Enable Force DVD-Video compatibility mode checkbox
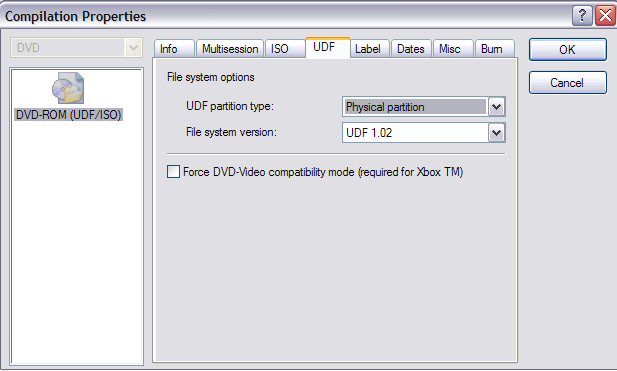The image size is (617, 371). pos(173,172)
